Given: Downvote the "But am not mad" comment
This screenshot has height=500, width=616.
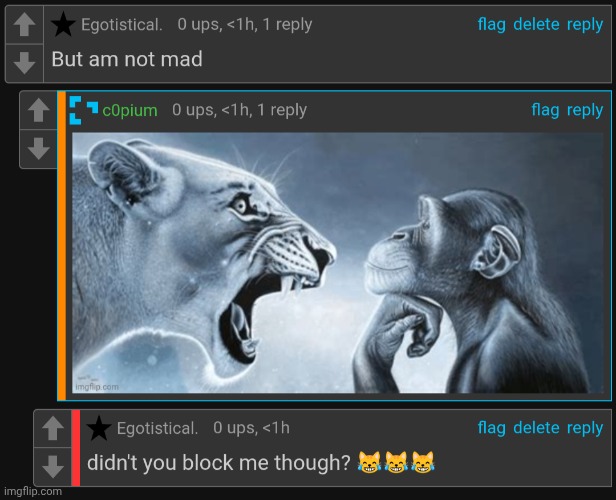Looking at the screenshot, I should [24, 63].
